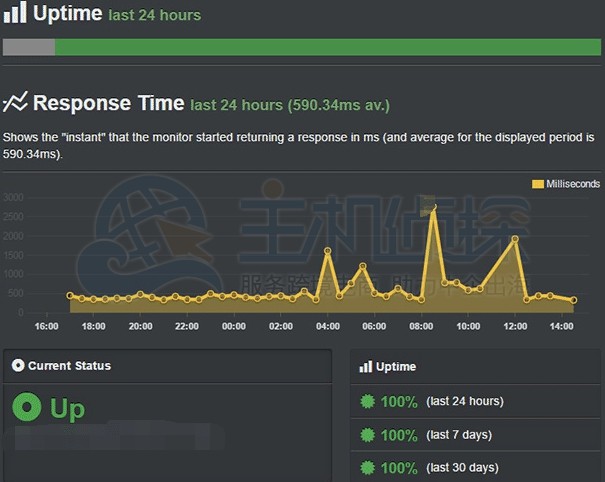Click the large green Up status icon
Screen dimensions: 605x482
coord(26,408)
